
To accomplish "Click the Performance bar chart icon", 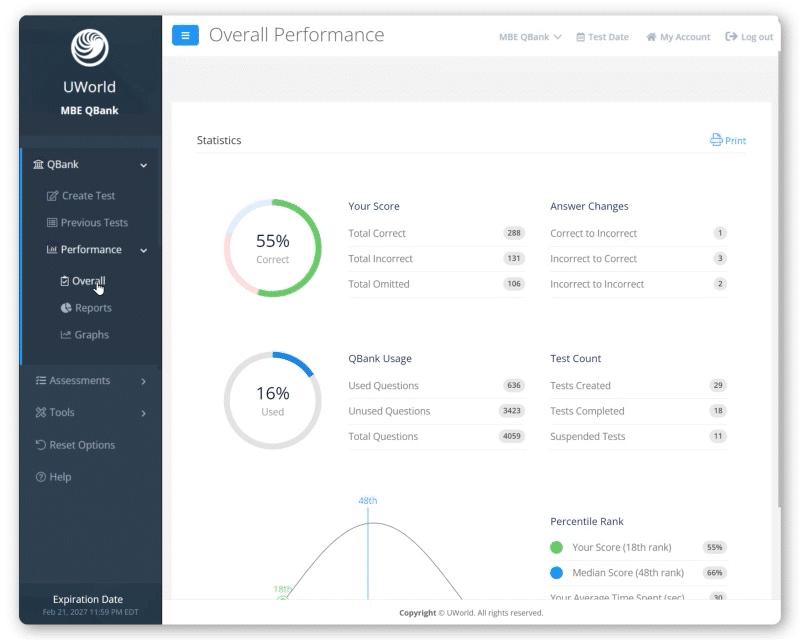I will [x=52, y=250].
